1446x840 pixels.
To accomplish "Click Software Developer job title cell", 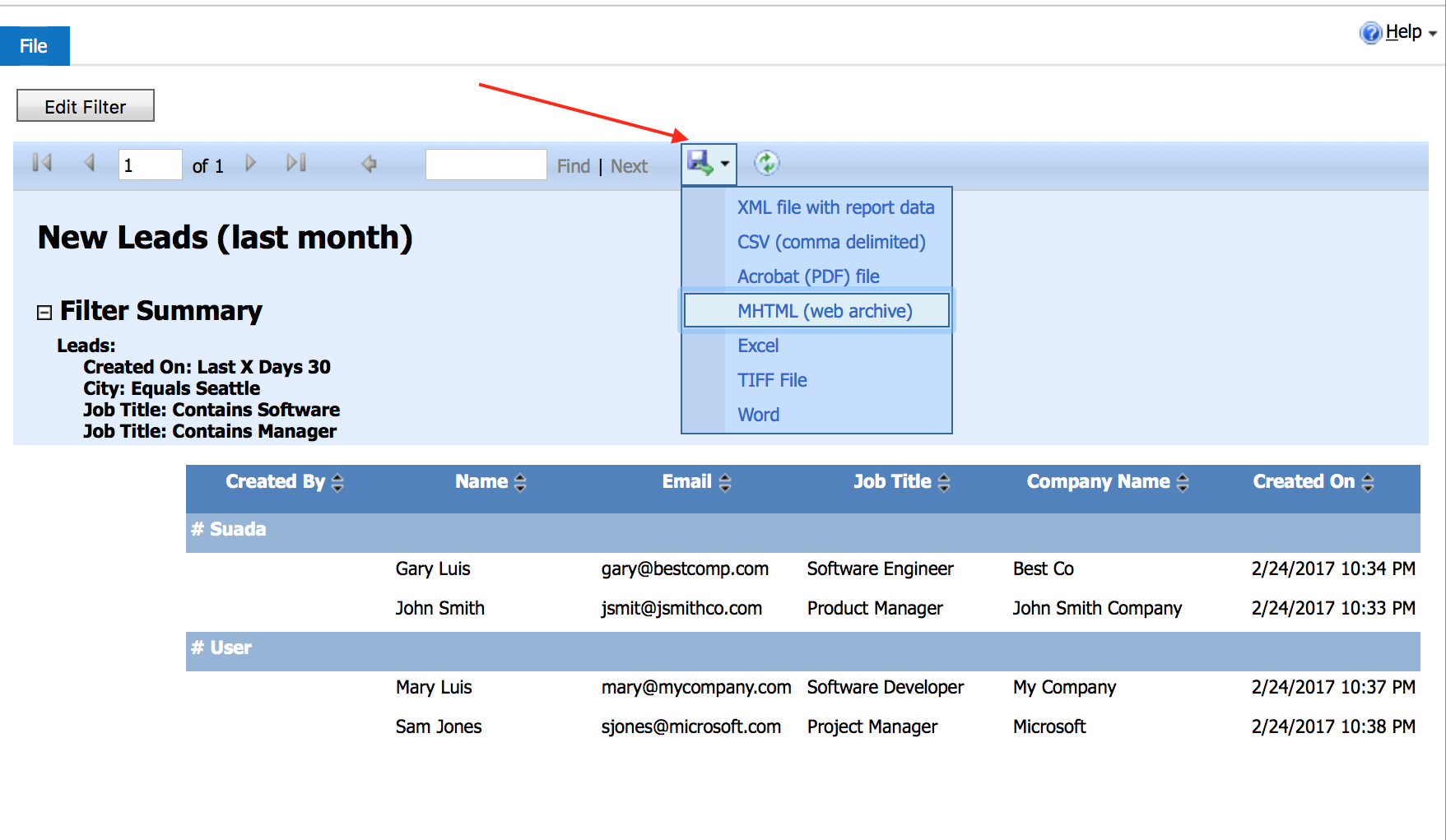I will (x=886, y=687).
